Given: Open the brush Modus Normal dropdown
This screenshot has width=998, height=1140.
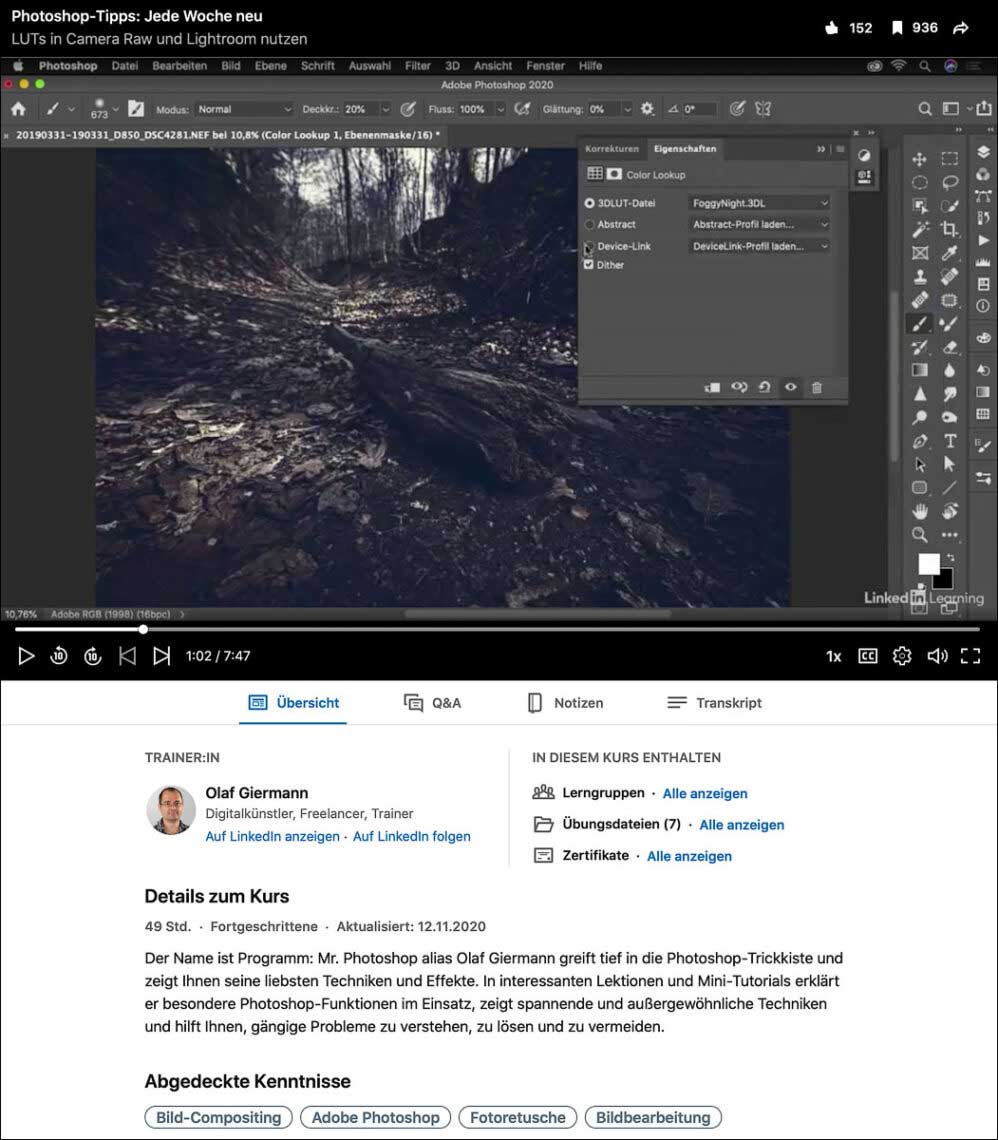Looking at the screenshot, I should coord(244,109).
